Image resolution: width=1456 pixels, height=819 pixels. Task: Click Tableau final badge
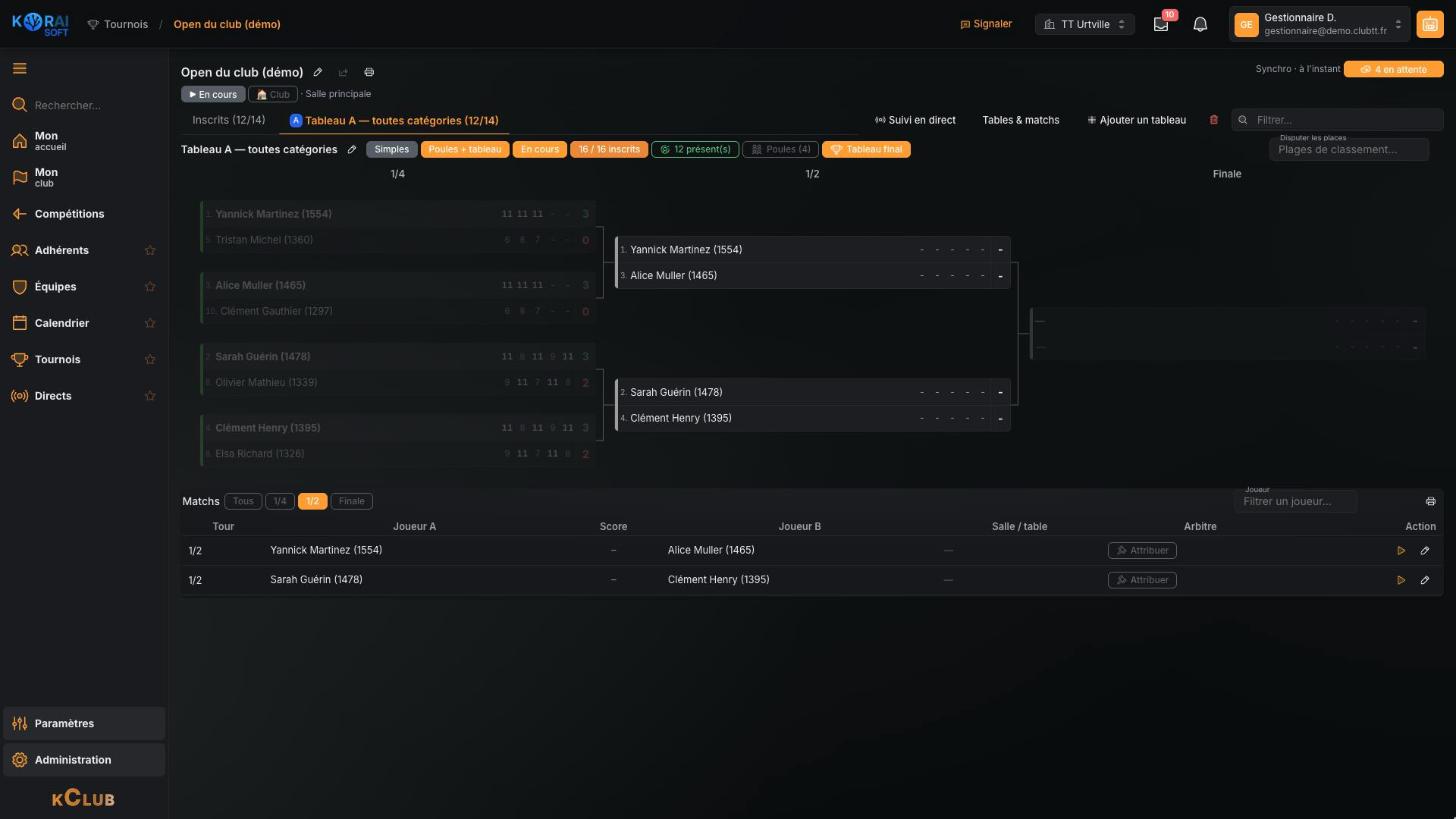[x=866, y=150]
